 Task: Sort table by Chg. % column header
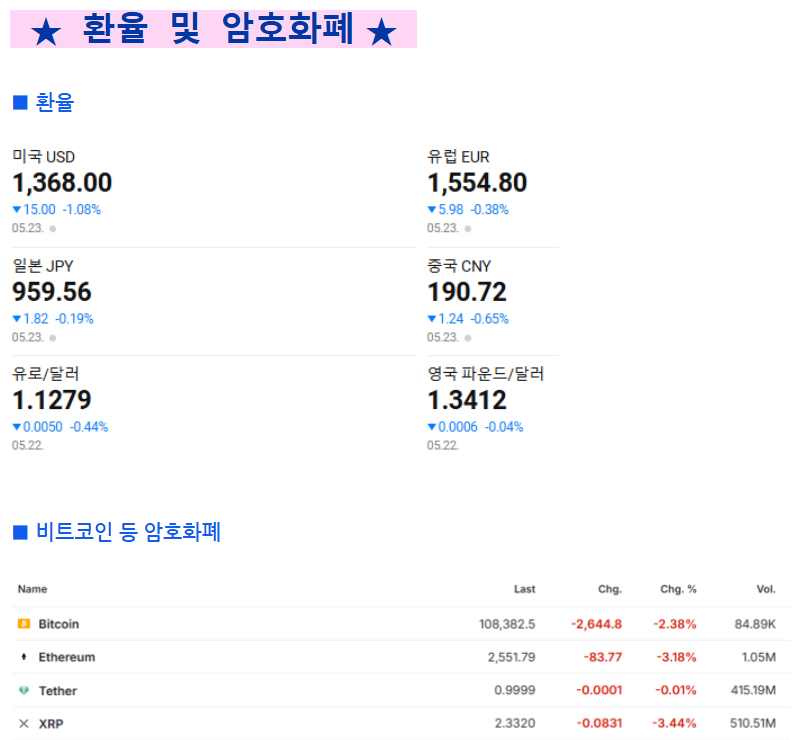point(678,589)
